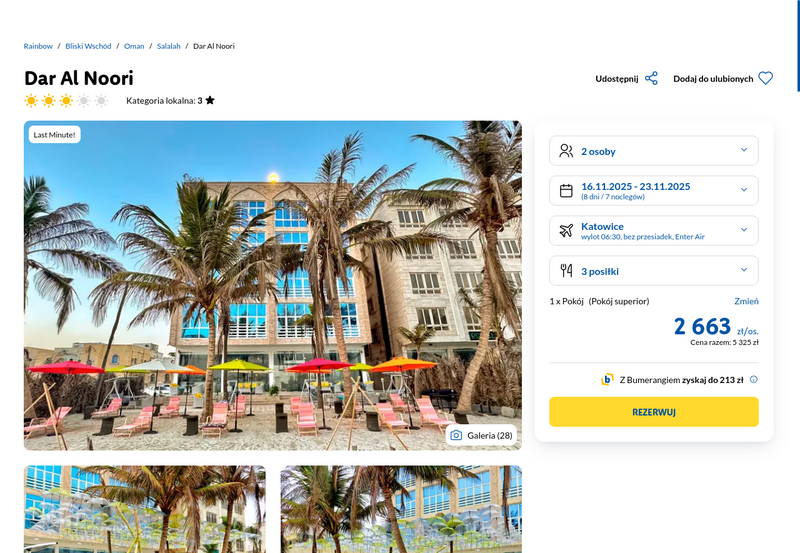Click the Zmień room change link
The image size is (800, 553).
tap(746, 301)
